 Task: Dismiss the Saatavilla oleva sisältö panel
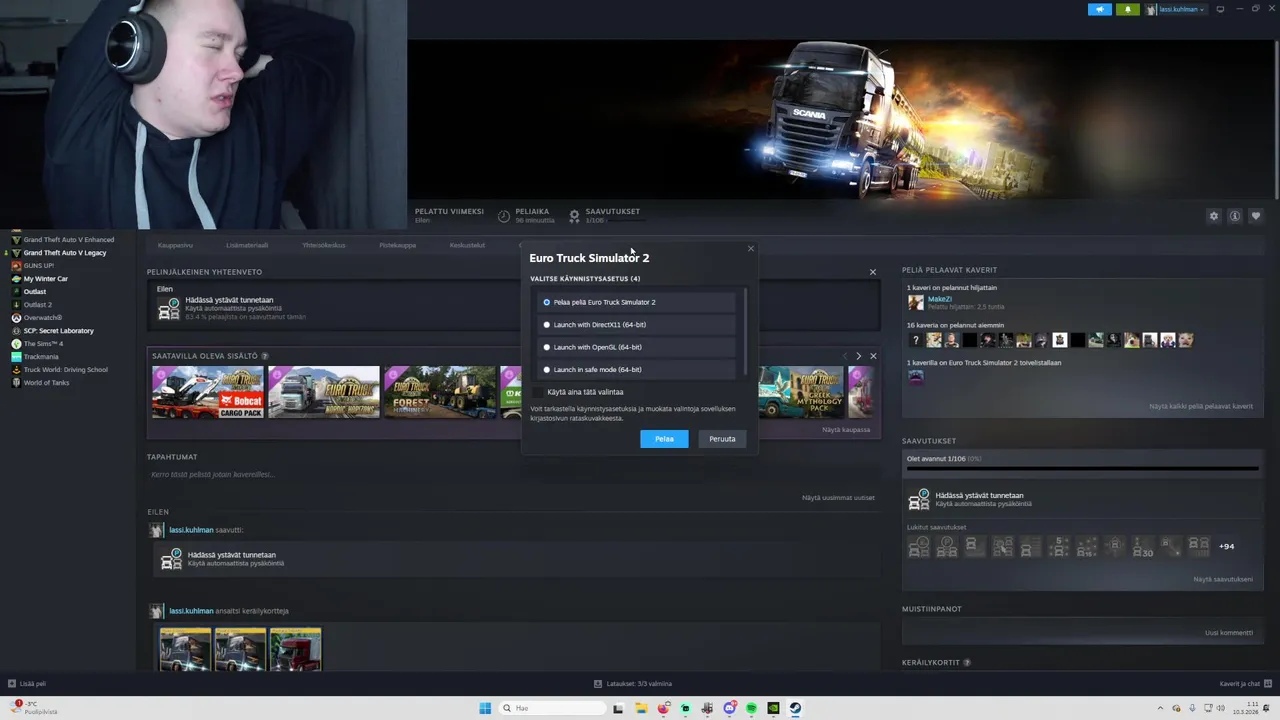point(873,356)
